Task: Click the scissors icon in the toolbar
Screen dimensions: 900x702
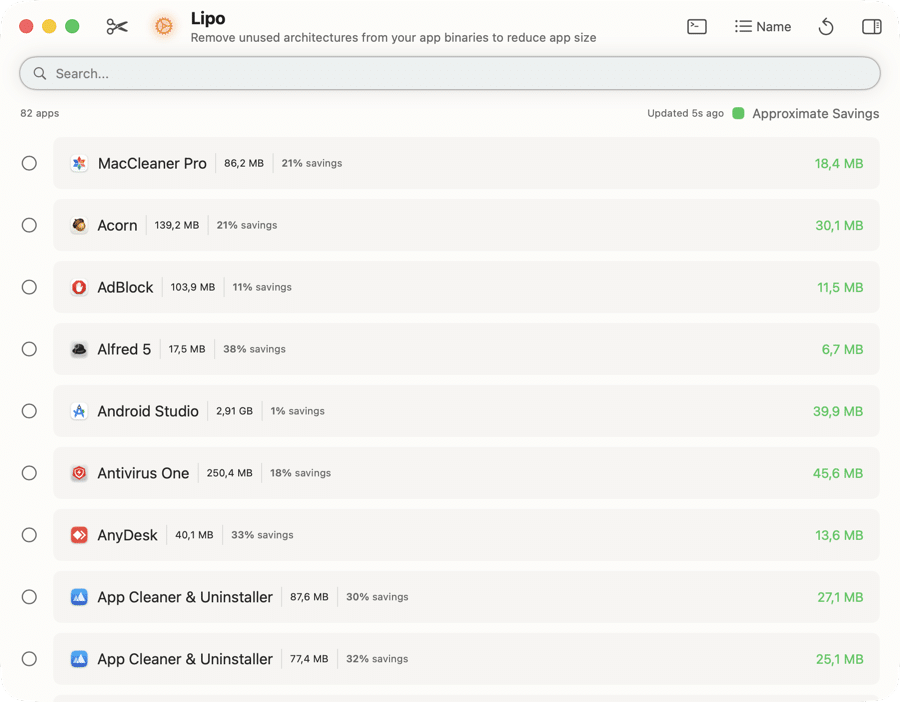Action: pyautogui.click(x=117, y=26)
